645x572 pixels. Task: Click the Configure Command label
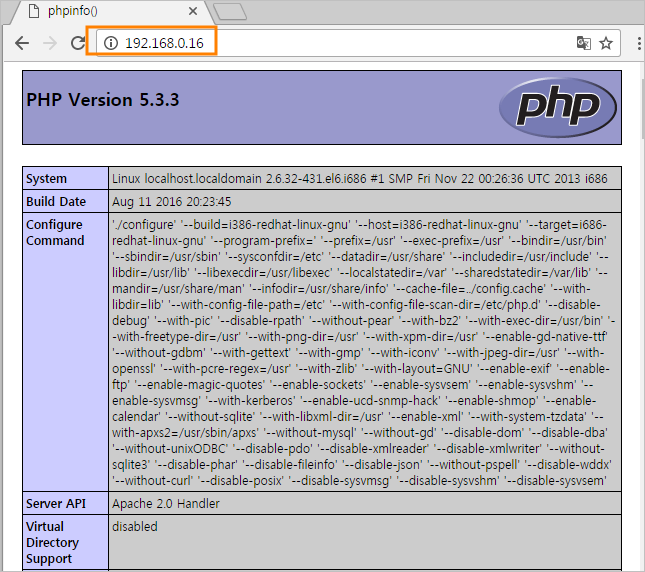pyautogui.click(x=55, y=232)
